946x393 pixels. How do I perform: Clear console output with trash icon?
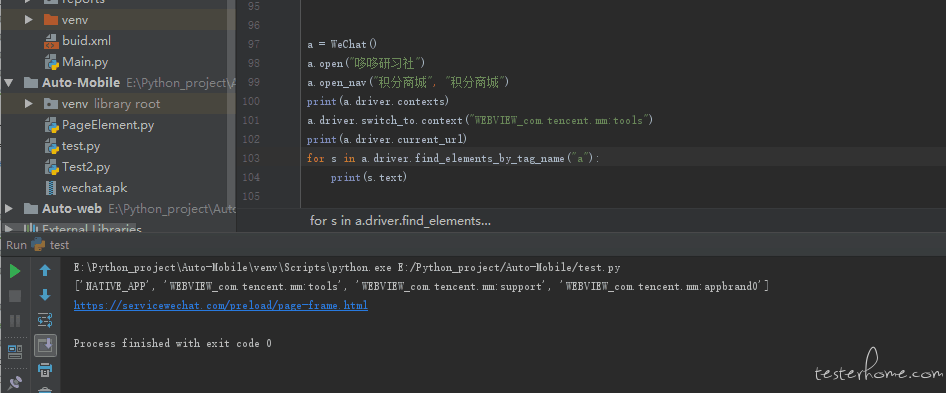click(45, 390)
